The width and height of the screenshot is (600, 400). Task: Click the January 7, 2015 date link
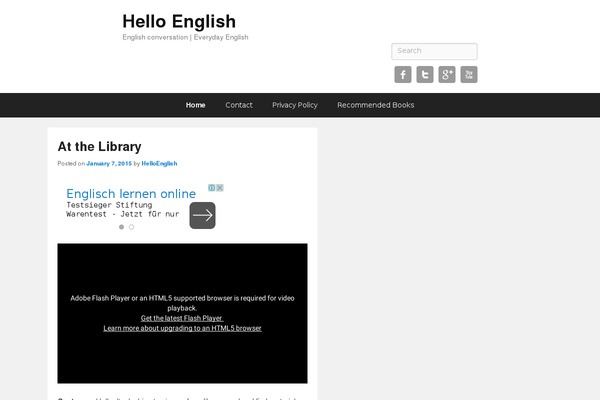point(109,163)
